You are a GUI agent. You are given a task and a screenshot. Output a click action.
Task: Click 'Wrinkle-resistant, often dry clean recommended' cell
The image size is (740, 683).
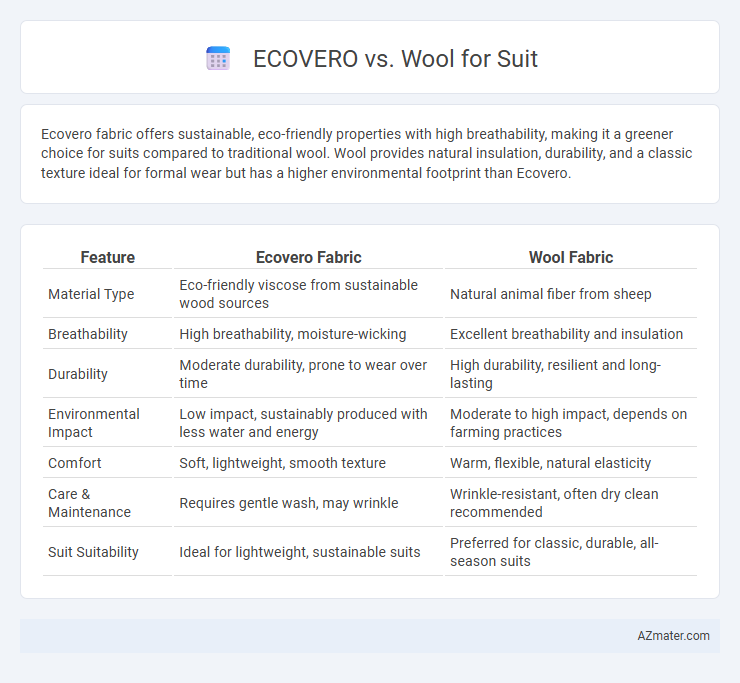[571, 503]
